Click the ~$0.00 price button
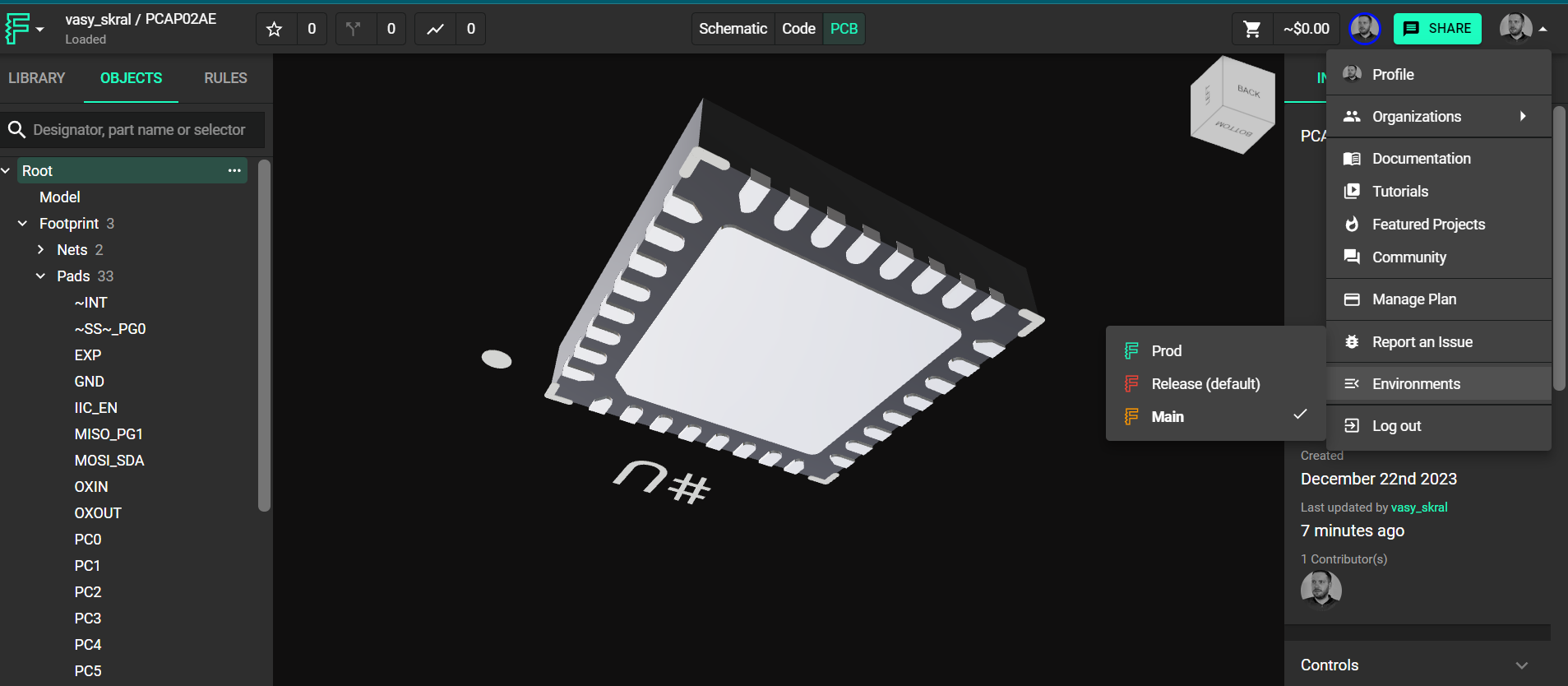This screenshot has width=1568, height=686. (x=1306, y=29)
